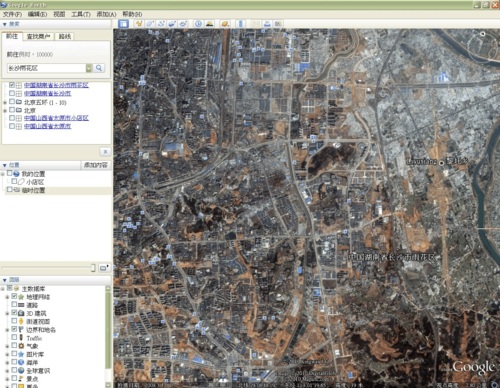This screenshot has height=388, width=500.
Task: Click the polygon icon next to 小店区
Action: (x=21, y=182)
